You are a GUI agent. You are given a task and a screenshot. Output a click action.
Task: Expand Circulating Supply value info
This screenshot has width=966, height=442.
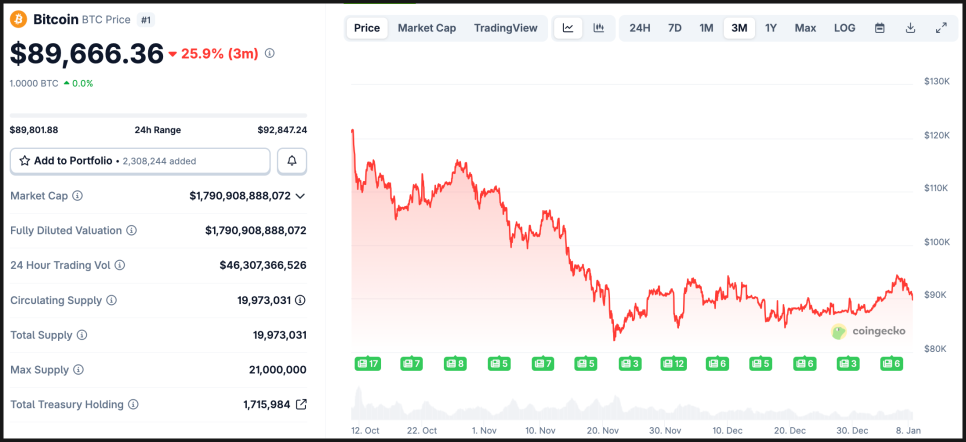(300, 300)
